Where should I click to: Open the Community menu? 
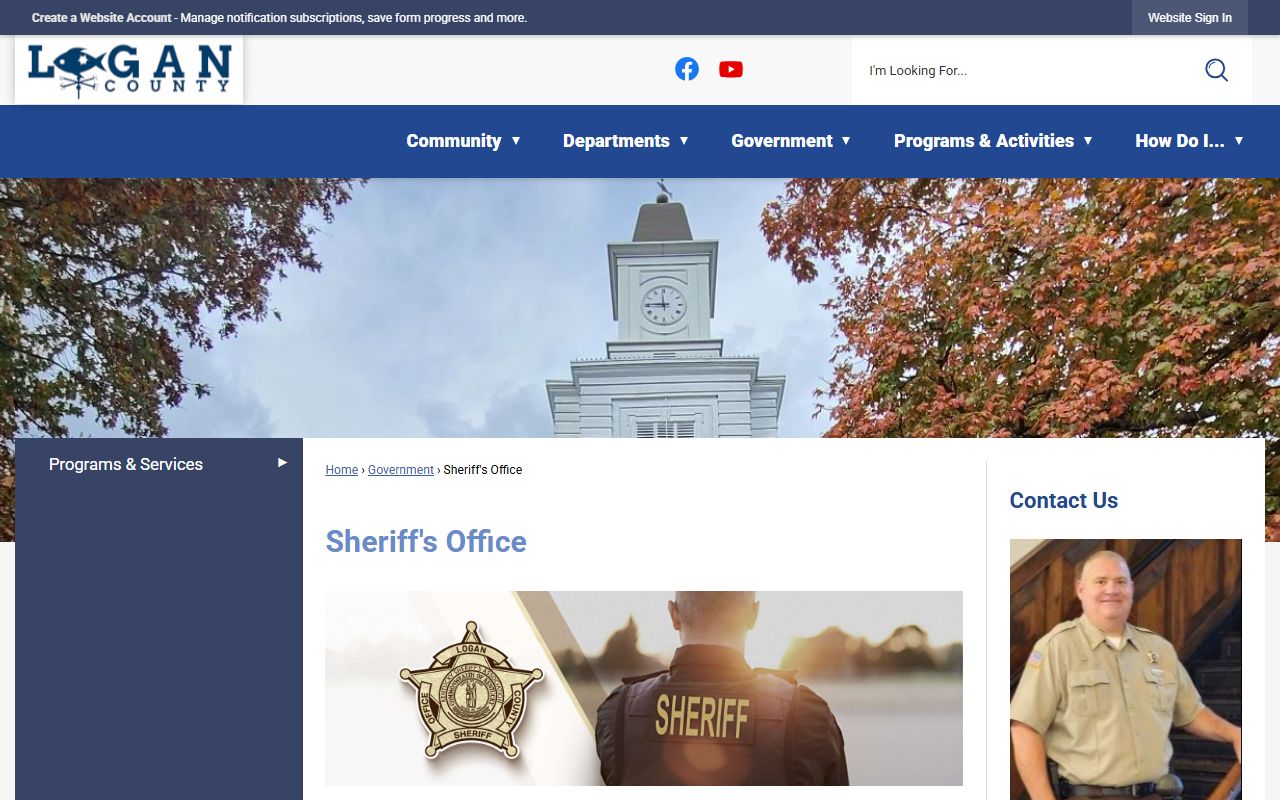pos(454,141)
